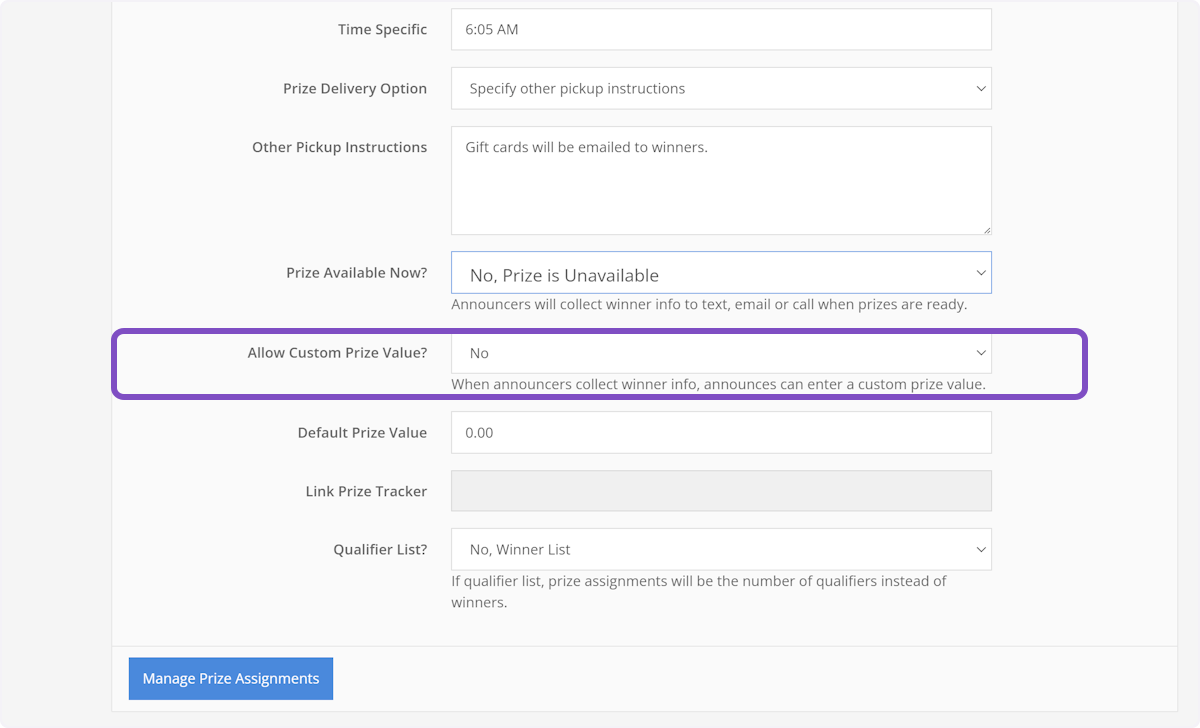Click the 'Link Prize Tracker' label

click(366, 491)
